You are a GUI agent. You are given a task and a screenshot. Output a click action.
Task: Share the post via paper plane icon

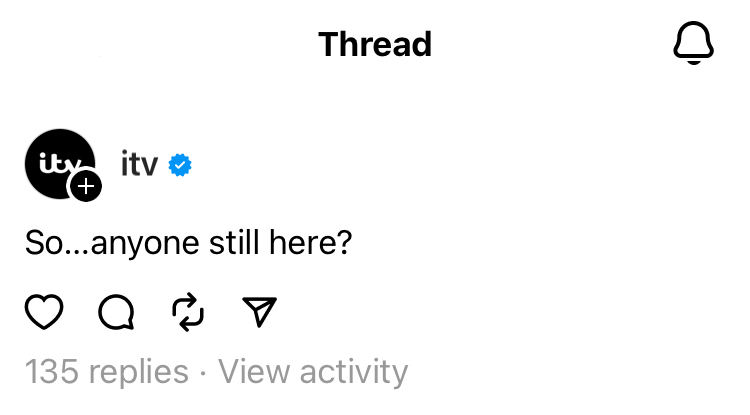[260, 313]
